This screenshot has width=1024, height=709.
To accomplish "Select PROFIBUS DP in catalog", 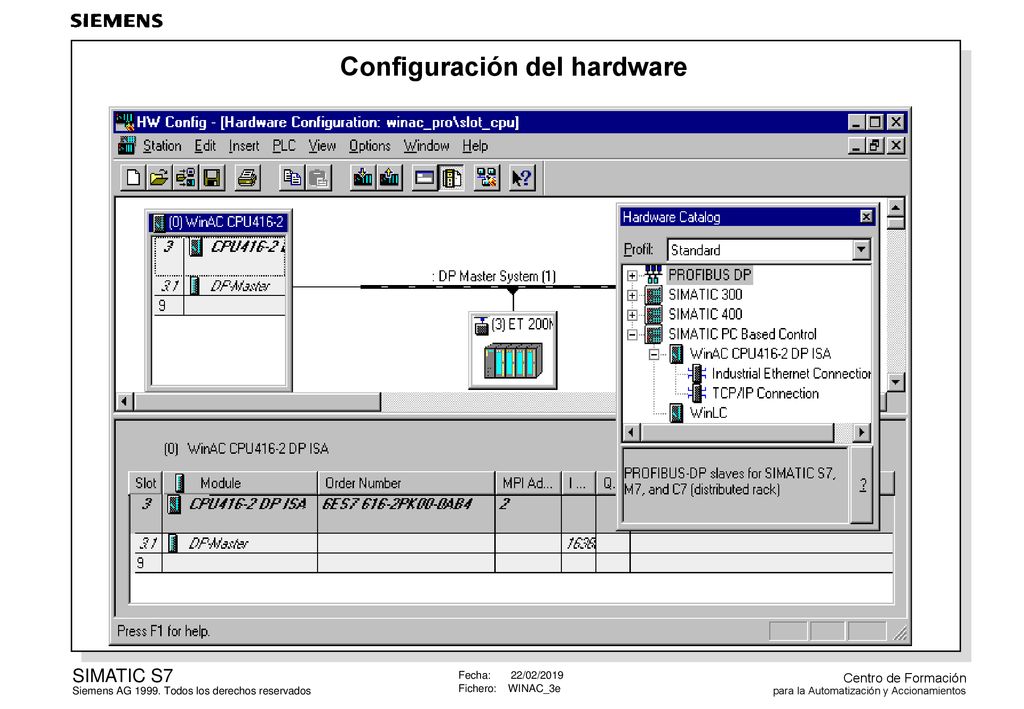I will [x=709, y=275].
